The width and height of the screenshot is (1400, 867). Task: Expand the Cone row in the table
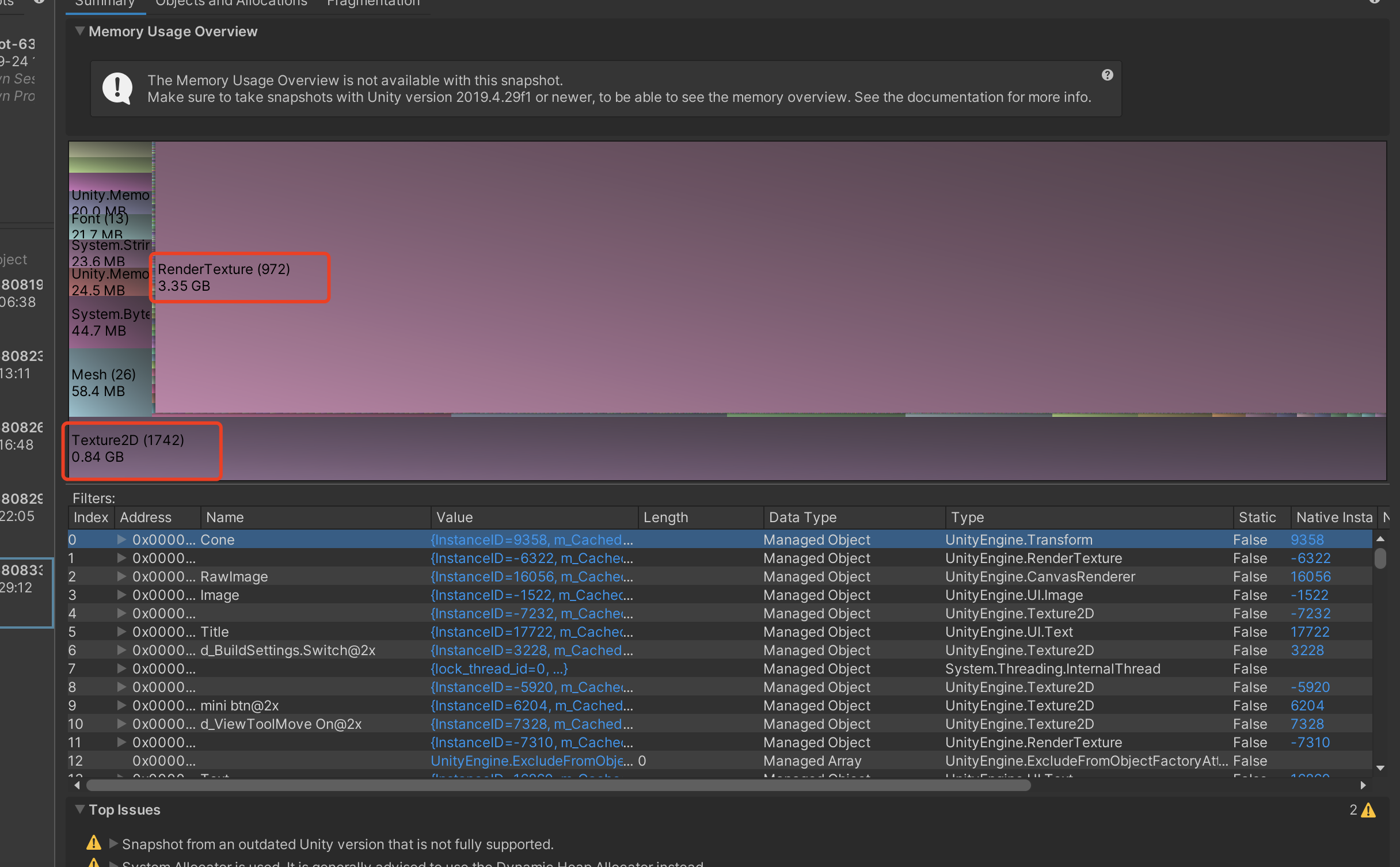coord(121,539)
